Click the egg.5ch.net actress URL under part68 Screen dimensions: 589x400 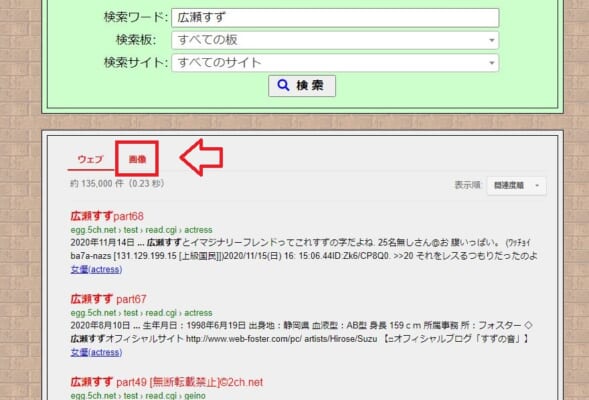(x=141, y=230)
